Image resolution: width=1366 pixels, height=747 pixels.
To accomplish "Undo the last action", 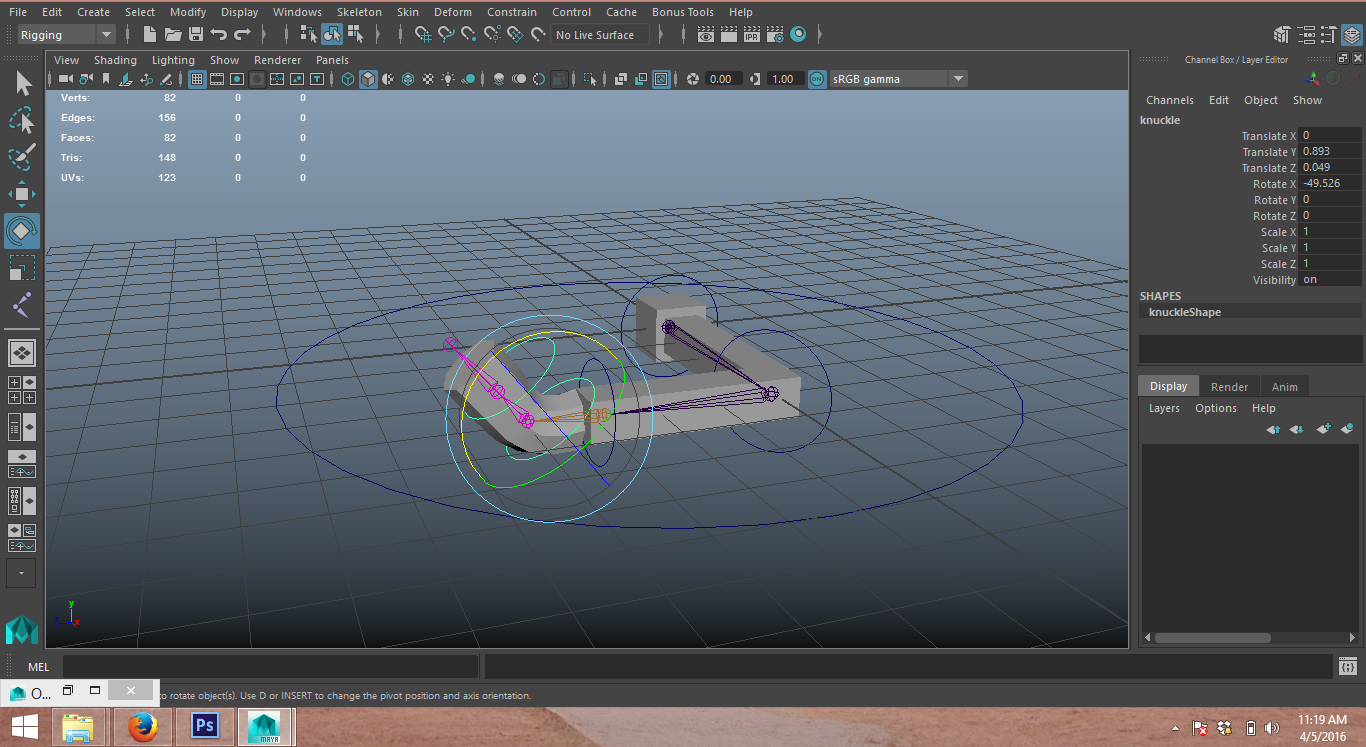I will (x=219, y=35).
